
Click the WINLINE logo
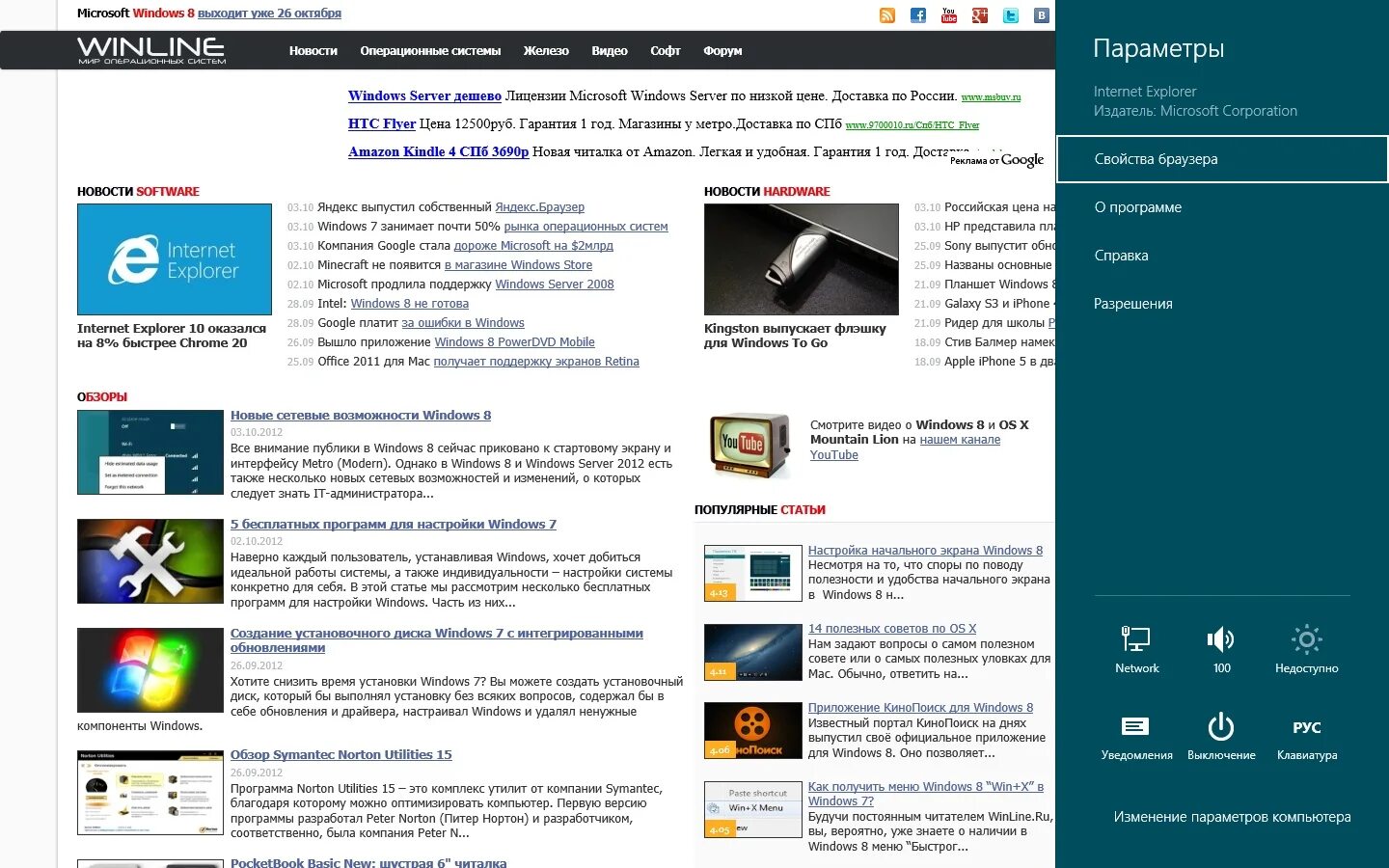click(x=151, y=50)
